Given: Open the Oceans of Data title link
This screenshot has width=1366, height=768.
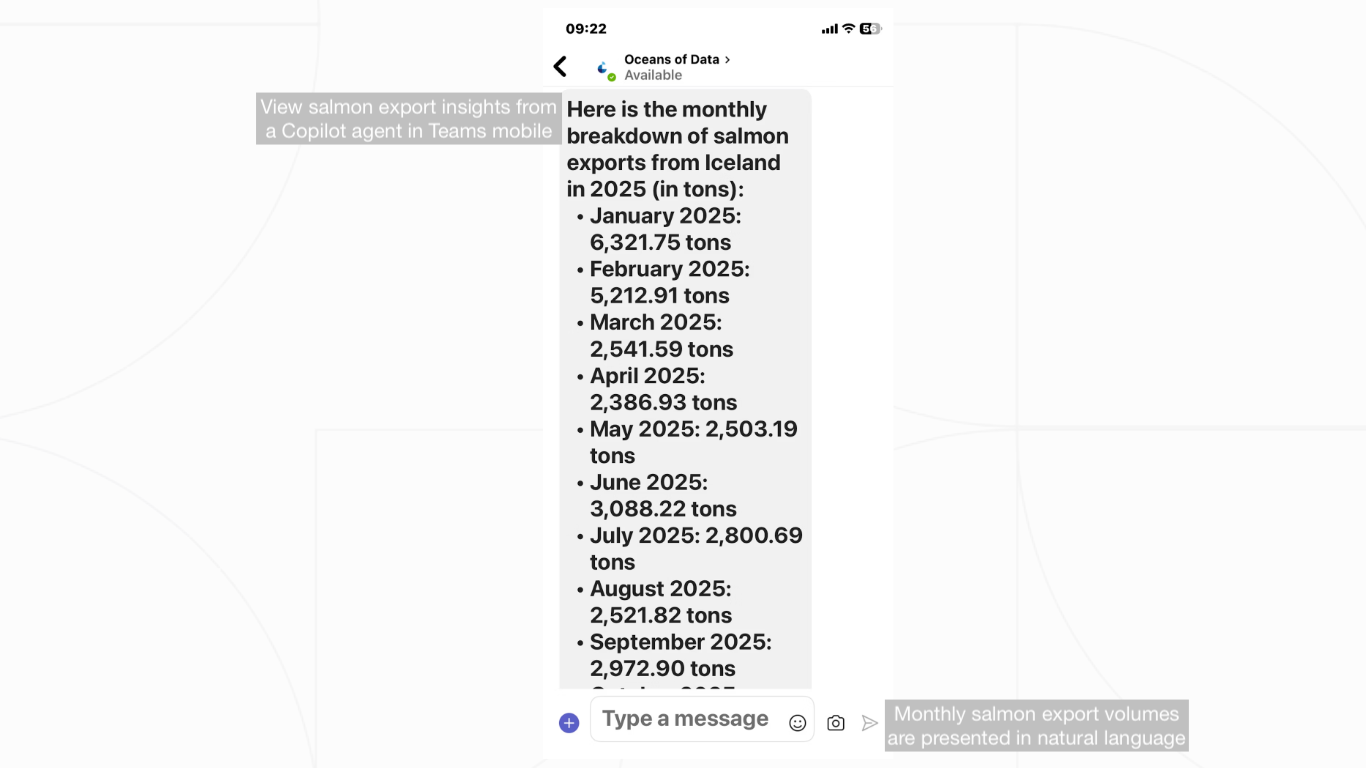Looking at the screenshot, I should [672, 60].
